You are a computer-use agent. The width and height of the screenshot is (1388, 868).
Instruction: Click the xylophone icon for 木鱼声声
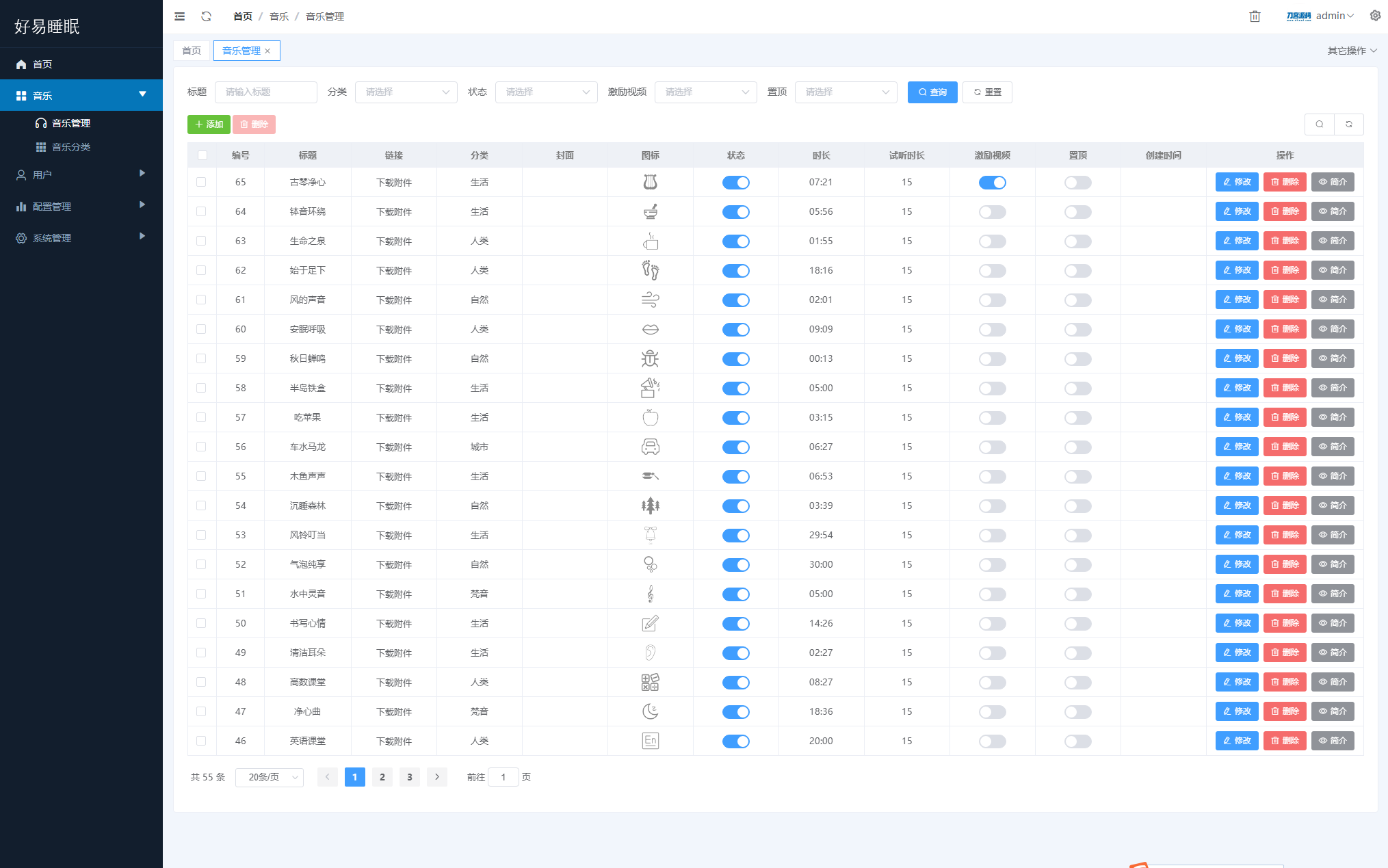(x=651, y=475)
